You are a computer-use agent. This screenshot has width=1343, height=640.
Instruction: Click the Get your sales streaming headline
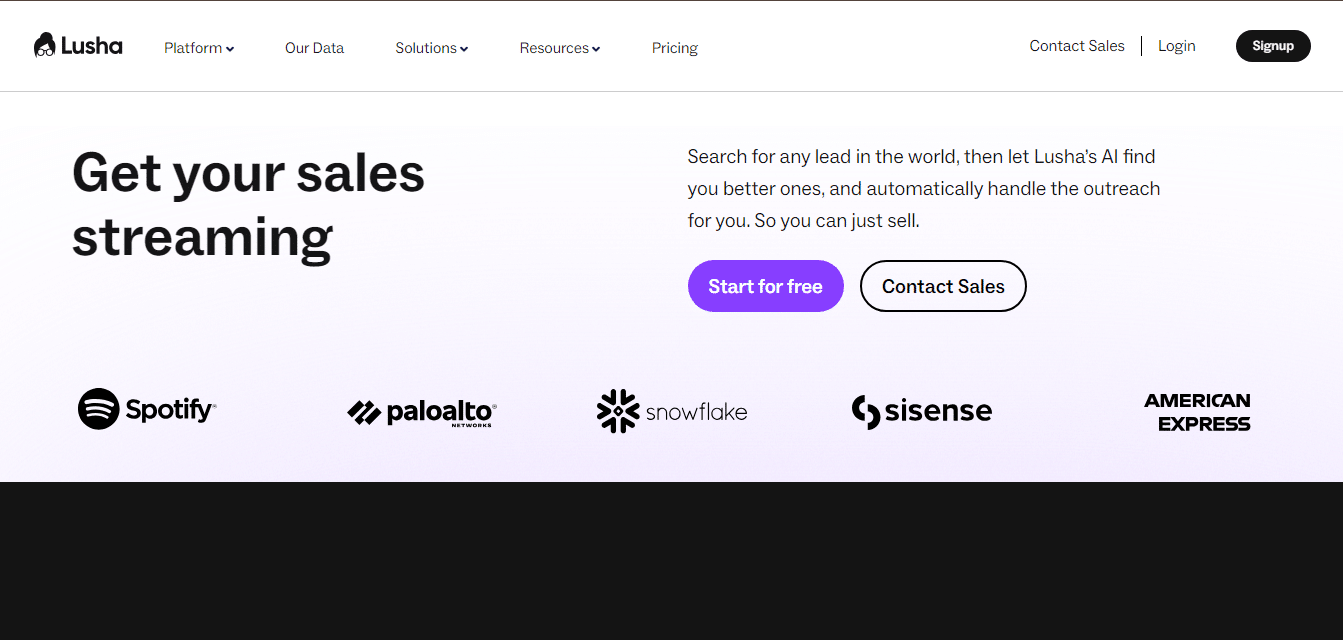click(x=248, y=205)
